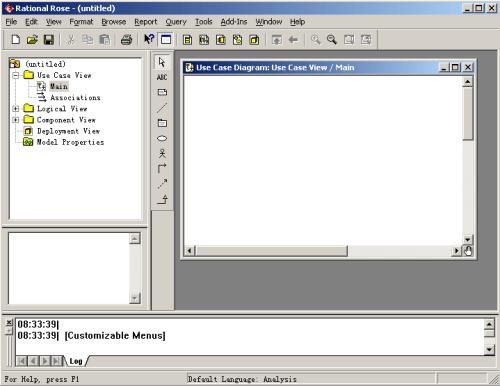
Task: Browse State Machine Diagram toolbar icon
Action: [x=237, y=40]
